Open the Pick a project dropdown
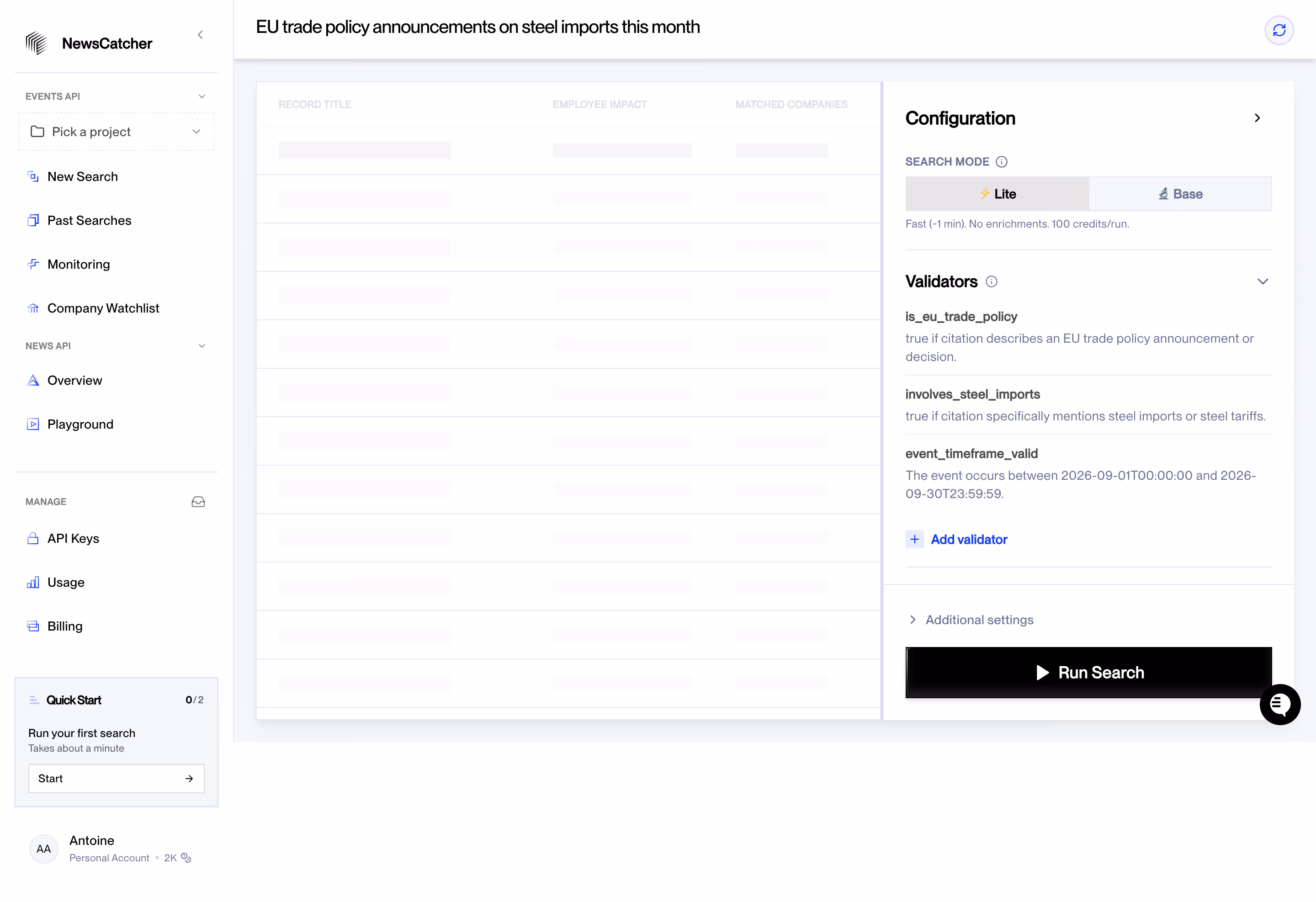1316x902 pixels. tap(116, 132)
